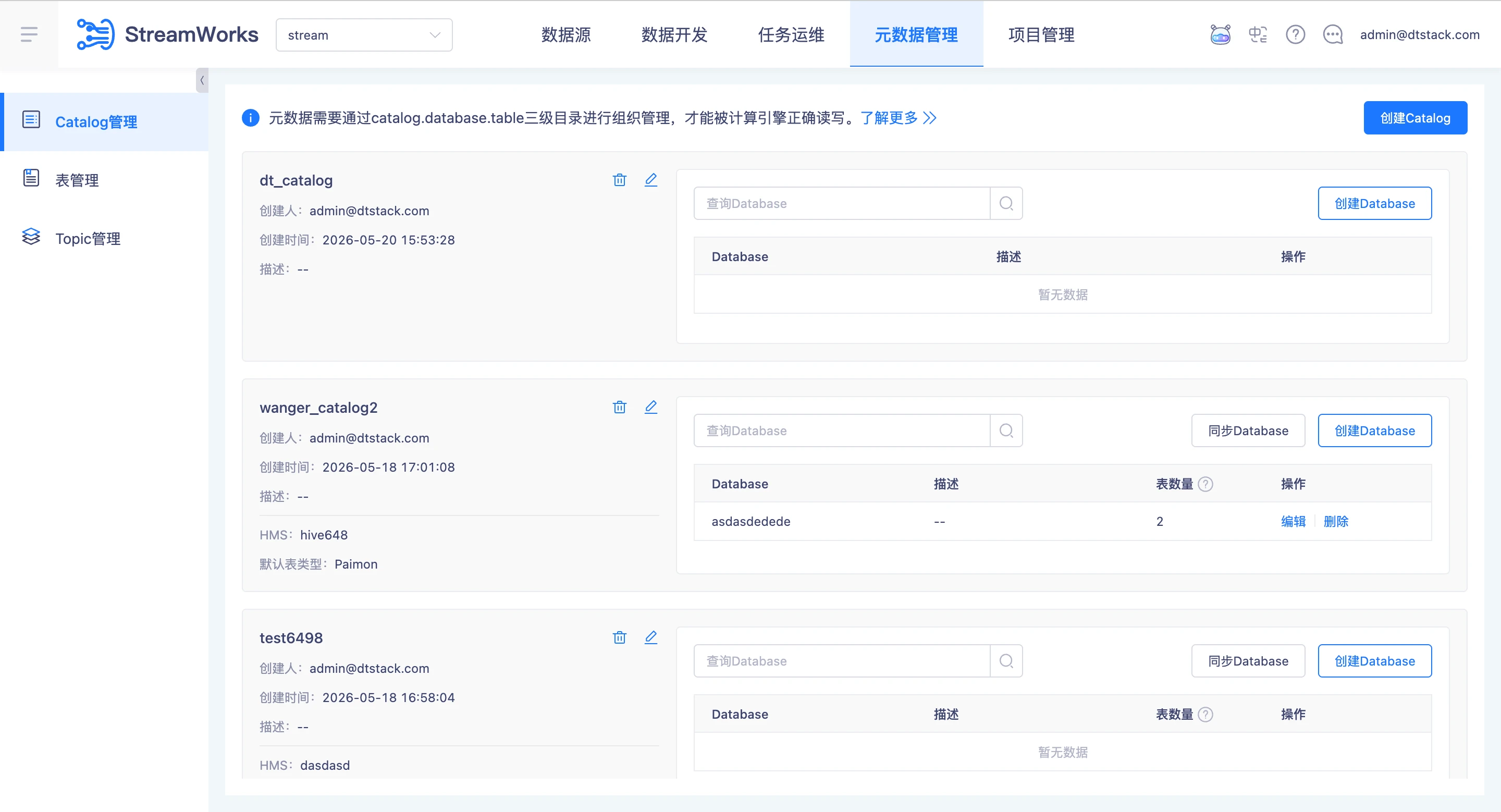Open the chat message icon
This screenshot has width=1501, height=812.
[1332, 34]
